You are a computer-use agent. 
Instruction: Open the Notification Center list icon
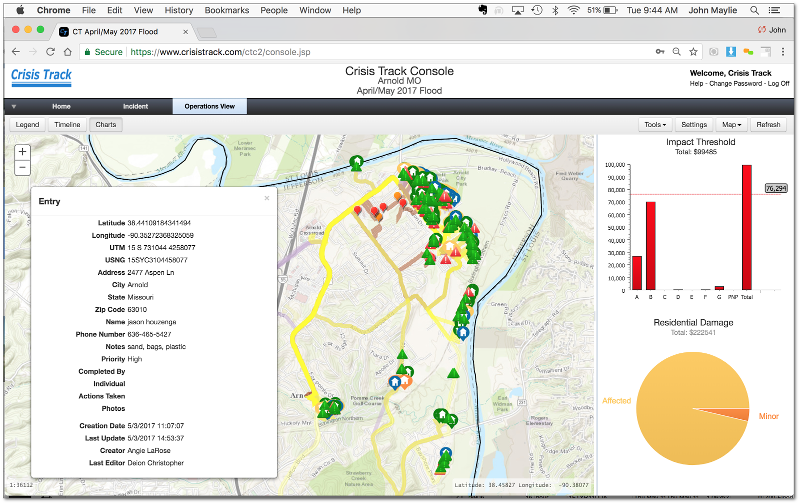click(774, 10)
